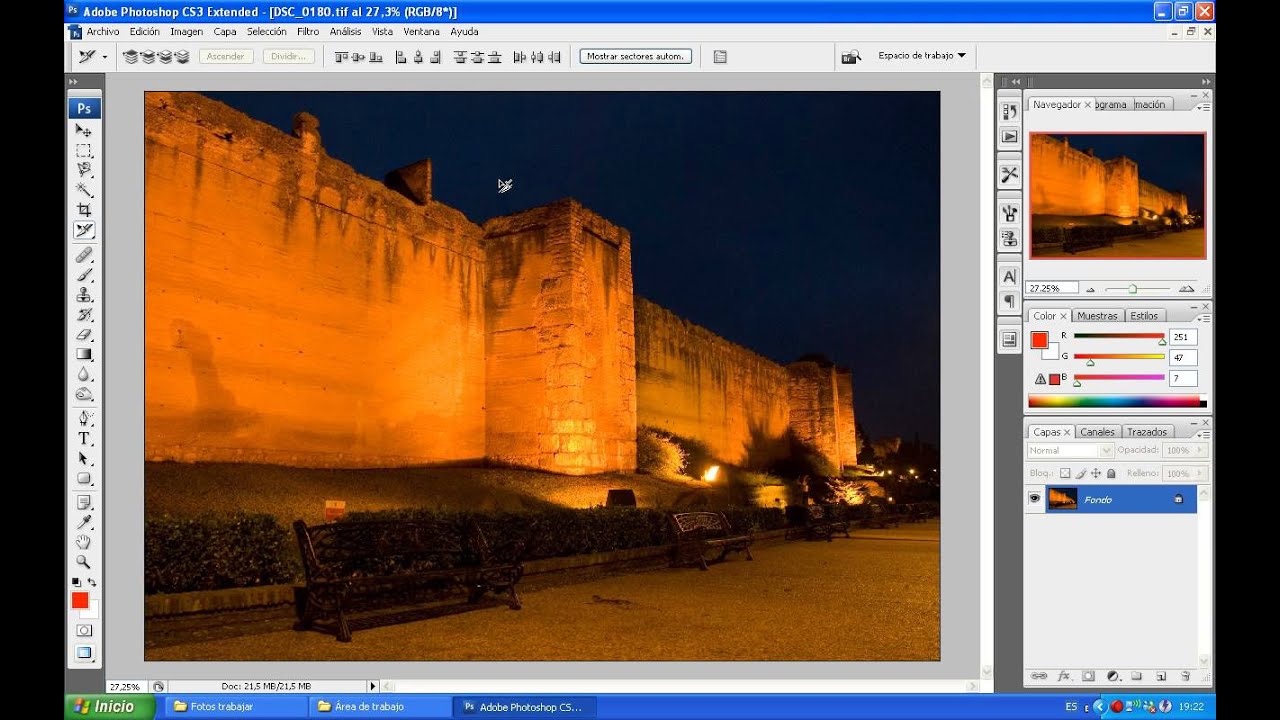Image resolution: width=1280 pixels, height=720 pixels.
Task: Select the Clone Stamp tool
Action: coord(84,295)
